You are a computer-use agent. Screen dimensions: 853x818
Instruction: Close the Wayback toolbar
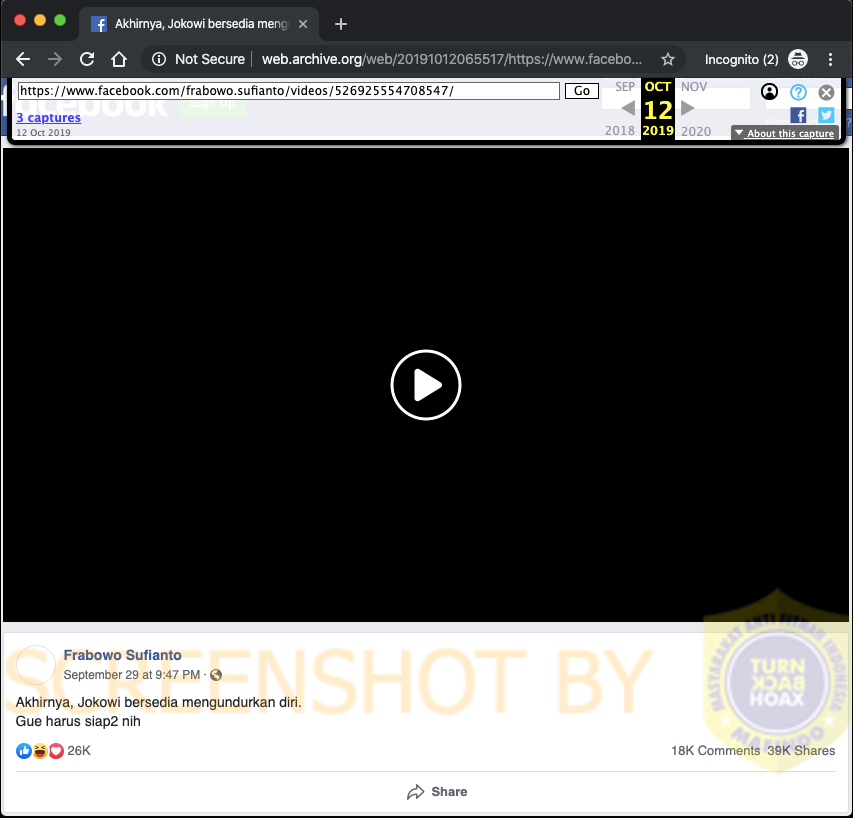826,92
